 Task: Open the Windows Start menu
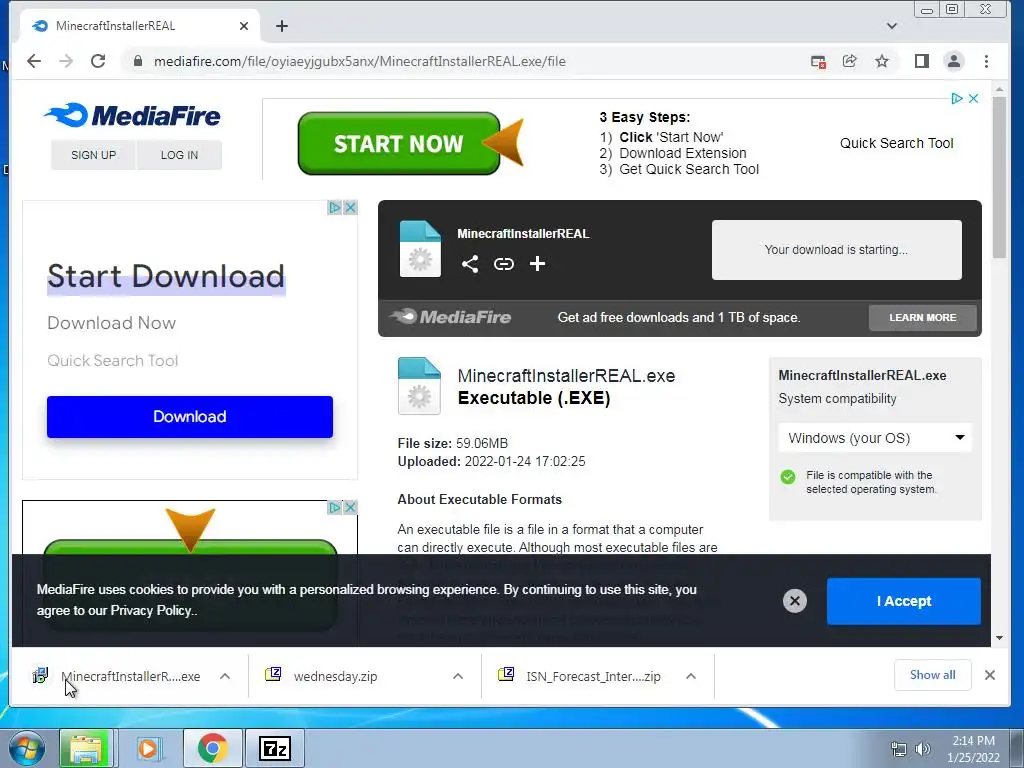tap(26, 748)
